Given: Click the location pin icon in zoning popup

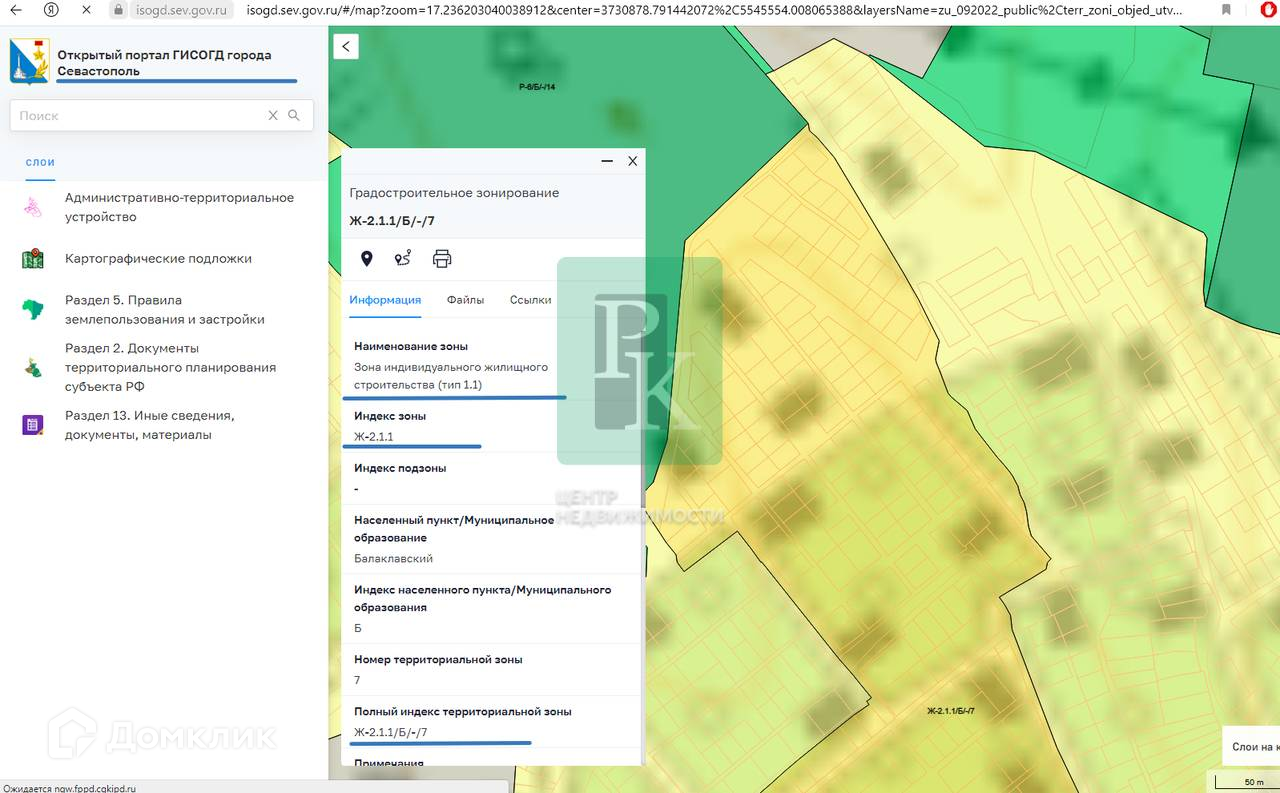Looking at the screenshot, I should [367, 259].
